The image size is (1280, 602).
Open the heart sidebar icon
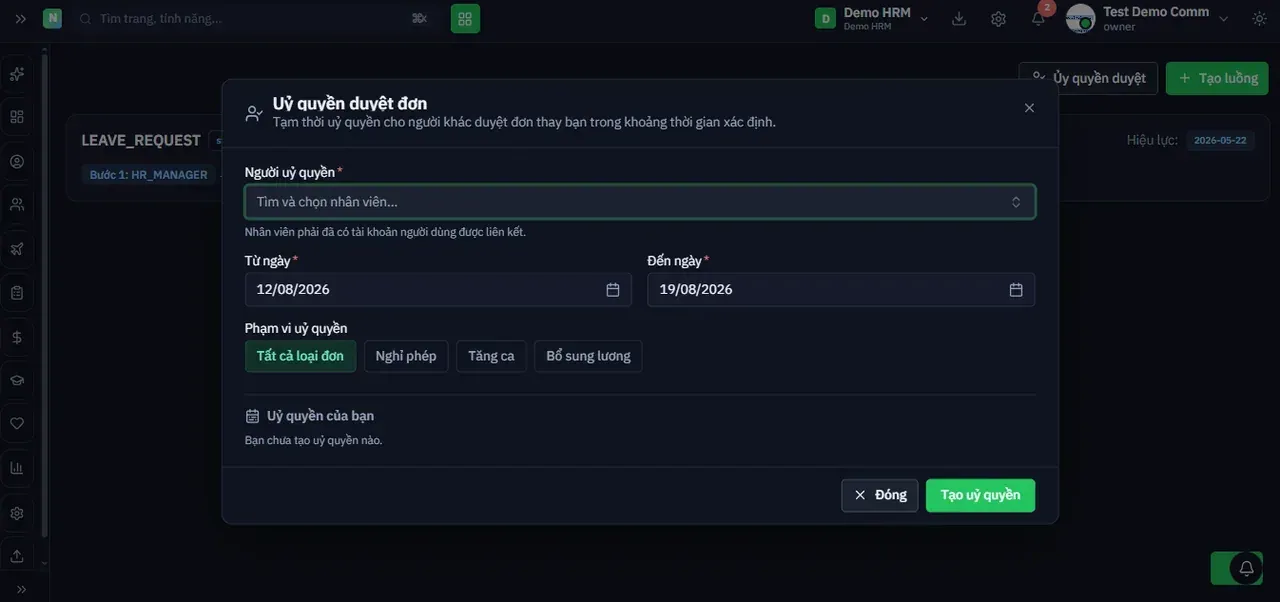[x=17, y=424]
